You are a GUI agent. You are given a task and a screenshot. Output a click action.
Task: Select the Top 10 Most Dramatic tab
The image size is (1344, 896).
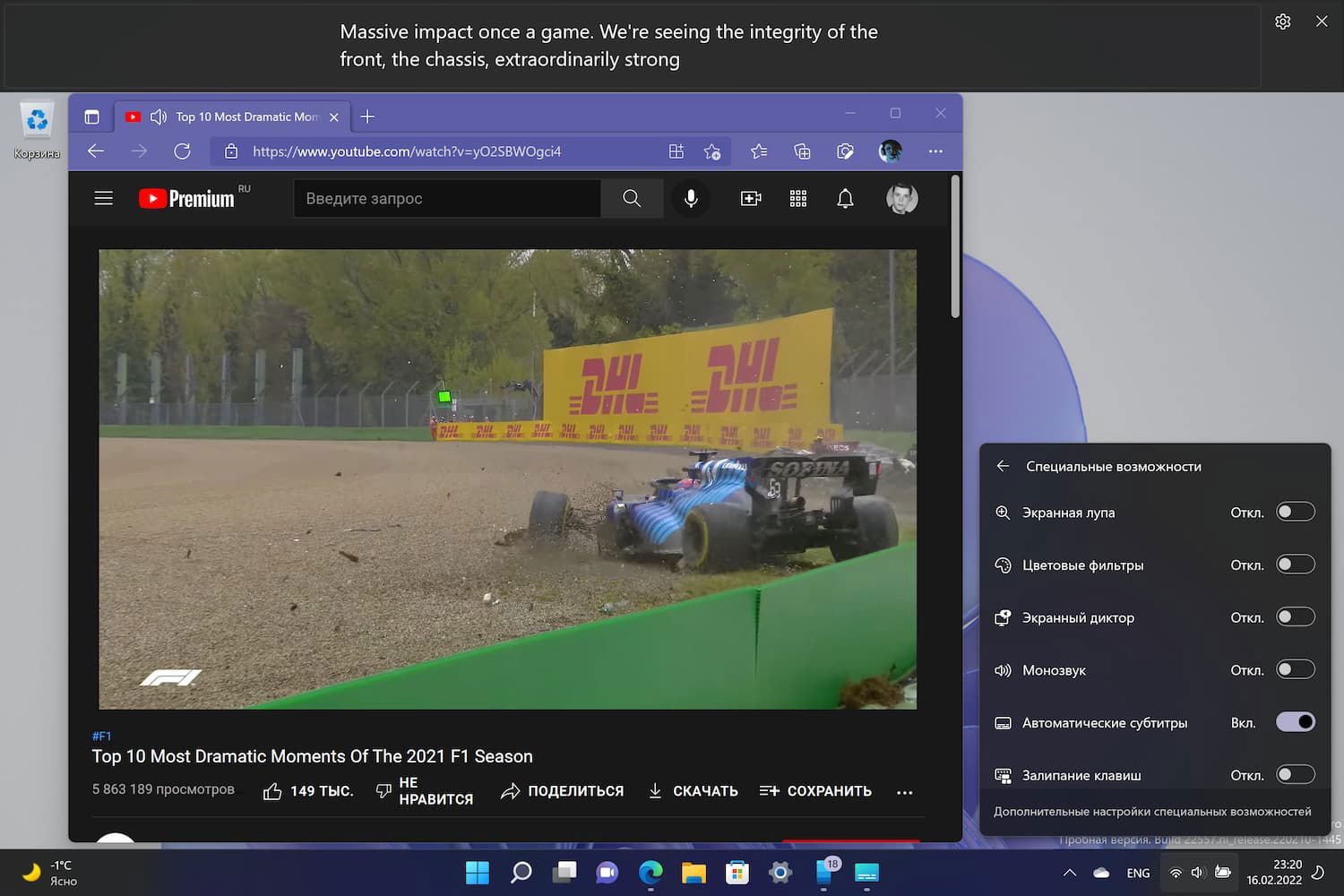click(233, 116)
